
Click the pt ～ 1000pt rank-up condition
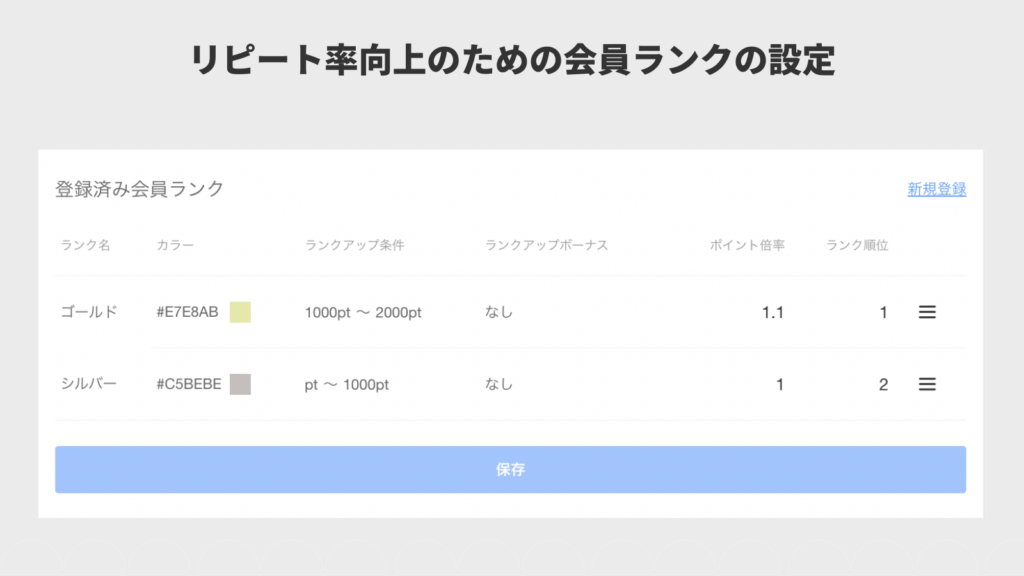(x=347, y=384)
